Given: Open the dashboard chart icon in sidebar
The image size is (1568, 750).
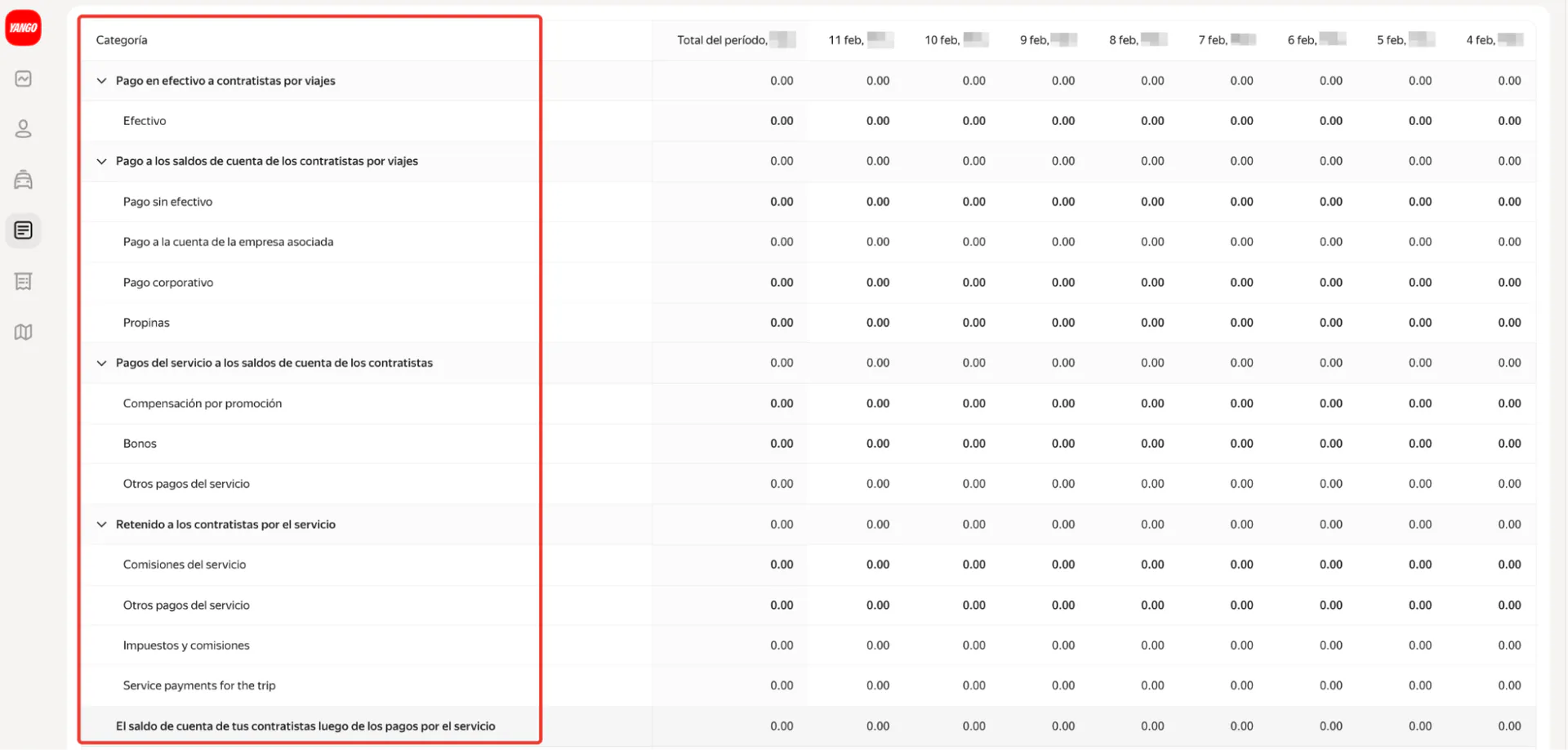Looking at the screenshot, I should 23,78.
